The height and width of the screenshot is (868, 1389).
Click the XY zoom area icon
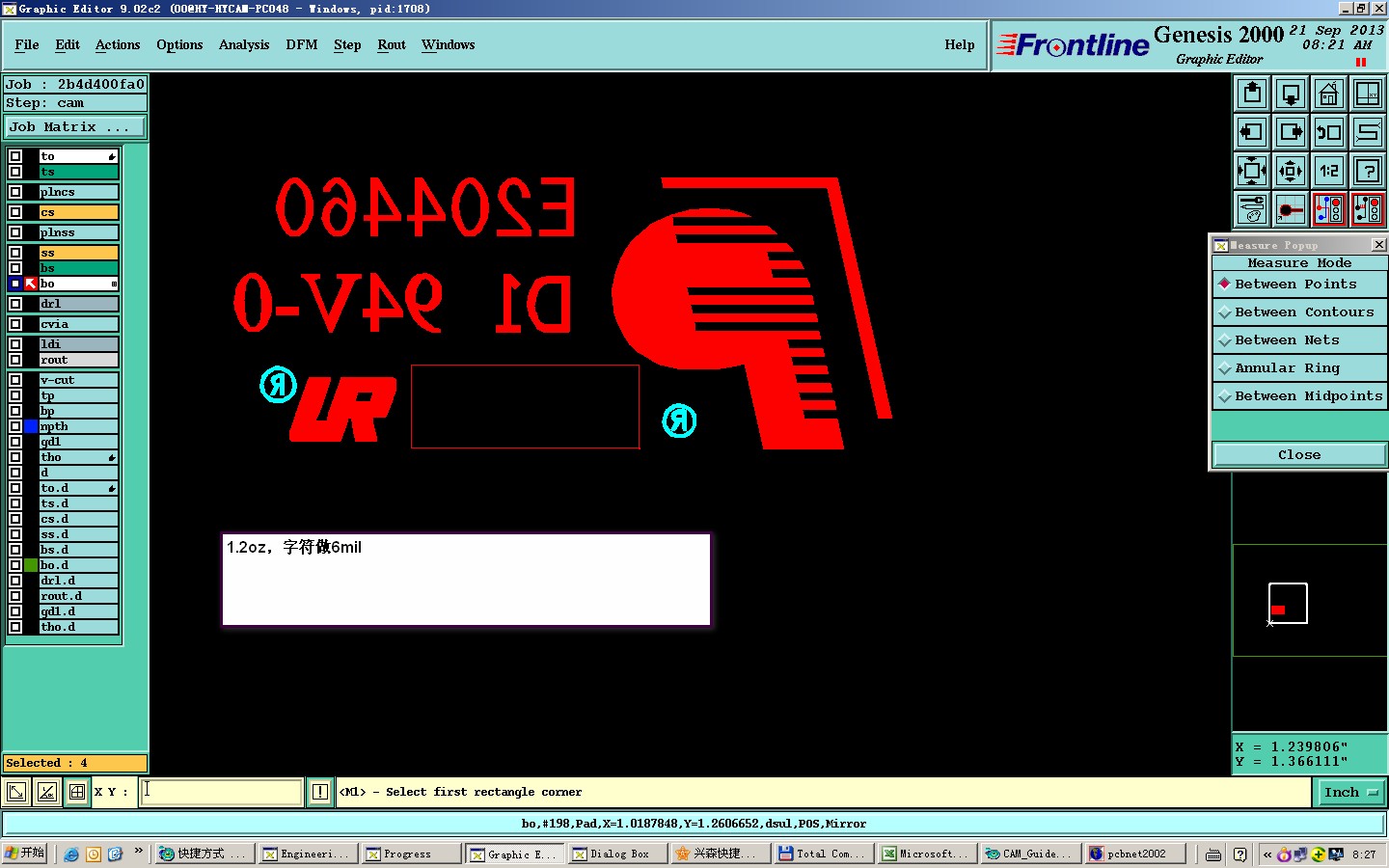coord(1368,94)
